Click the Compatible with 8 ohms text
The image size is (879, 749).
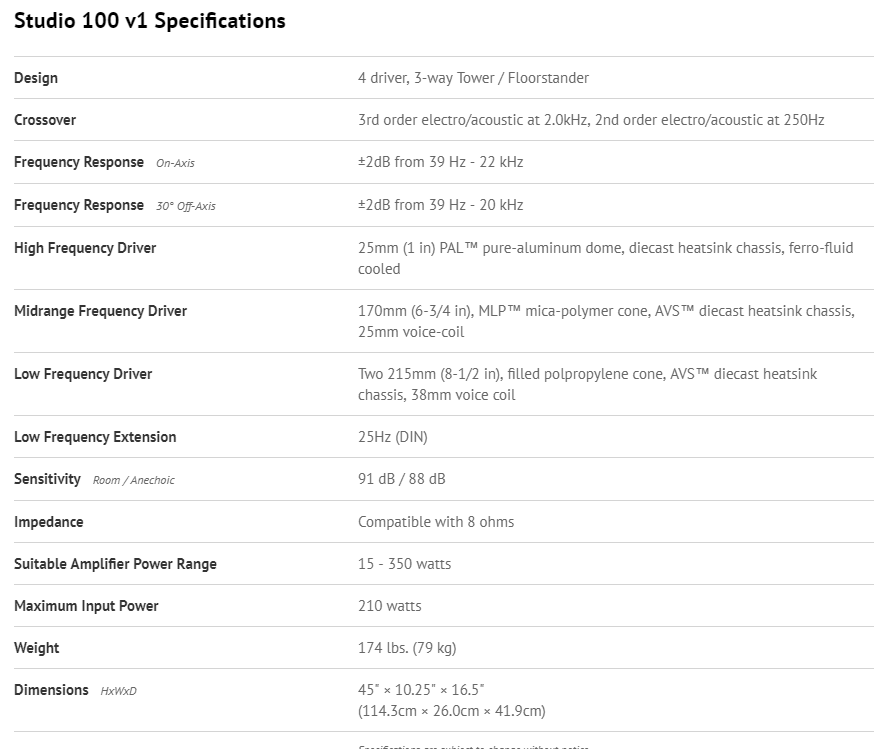[x=436, y=522]
